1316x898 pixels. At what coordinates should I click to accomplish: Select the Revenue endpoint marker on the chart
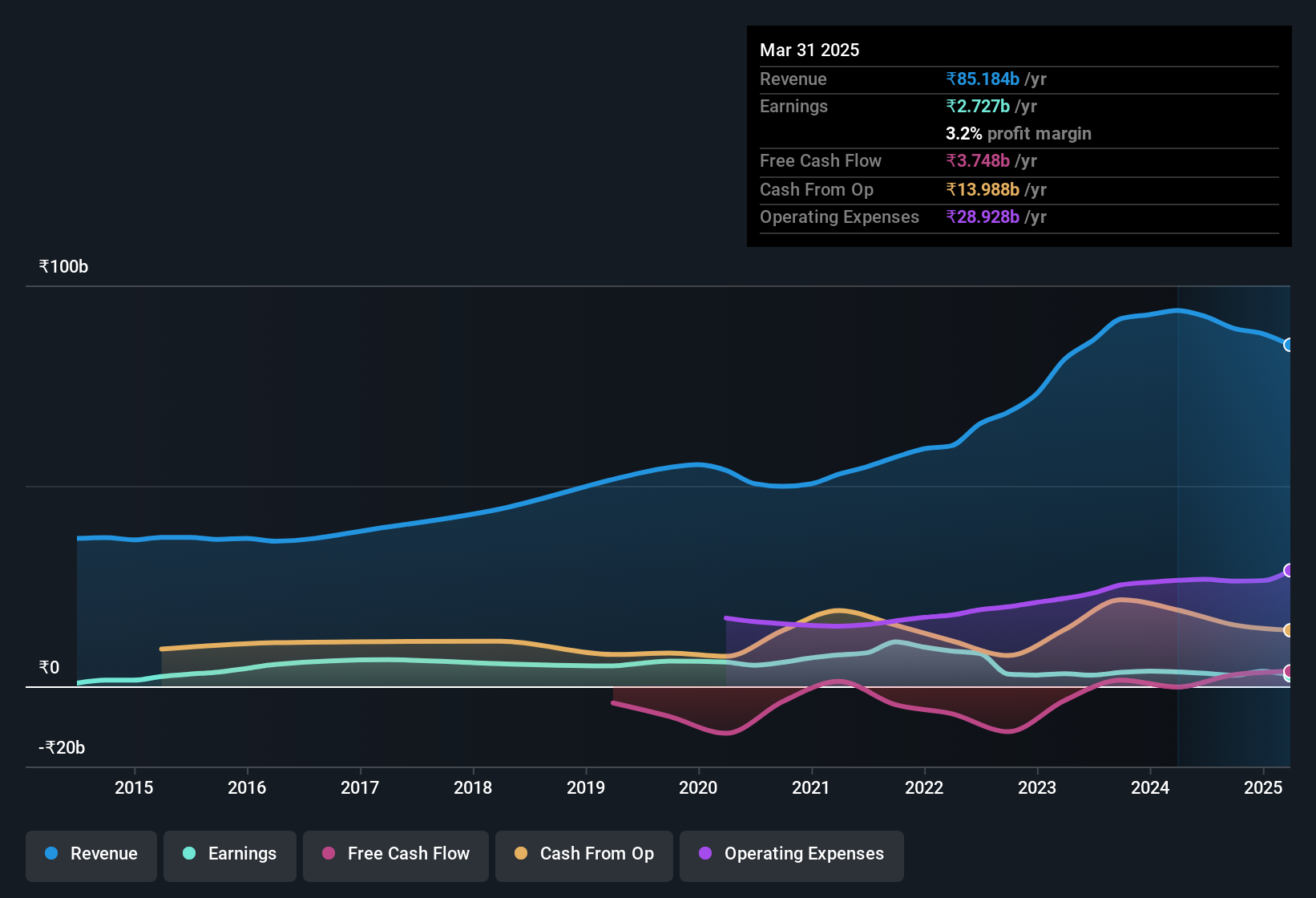coord(1289,345)
